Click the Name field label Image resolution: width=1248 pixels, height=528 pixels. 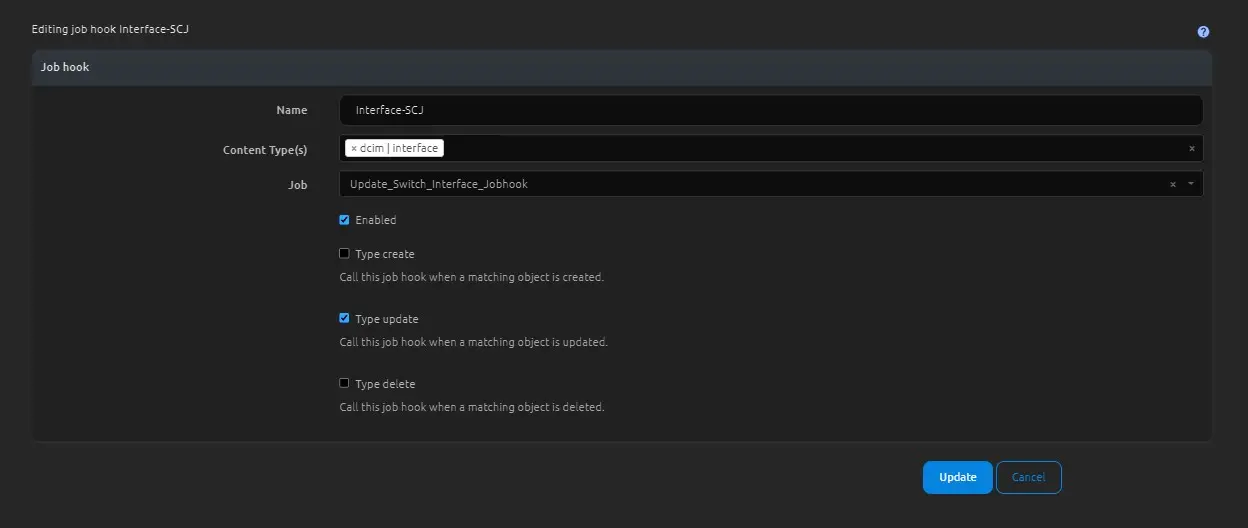coord(291,111)
